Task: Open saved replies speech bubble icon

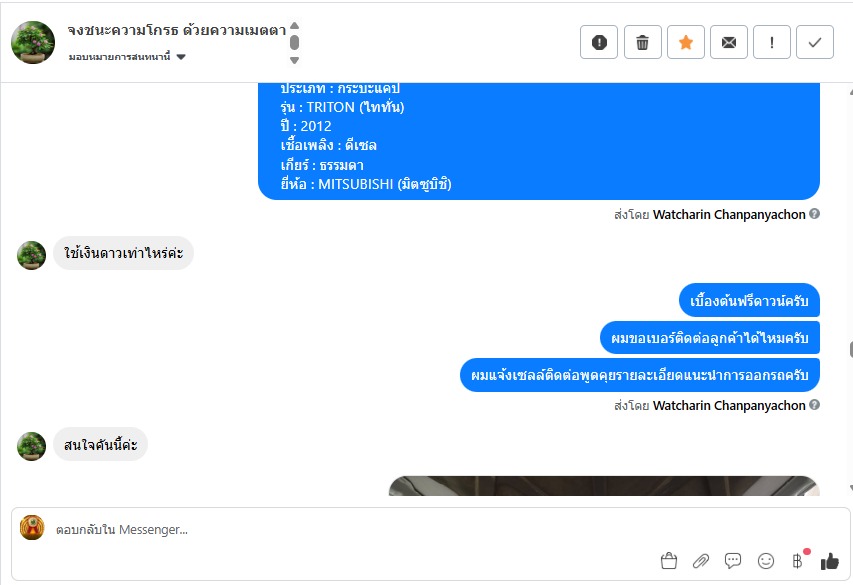Action: (733, 561)
